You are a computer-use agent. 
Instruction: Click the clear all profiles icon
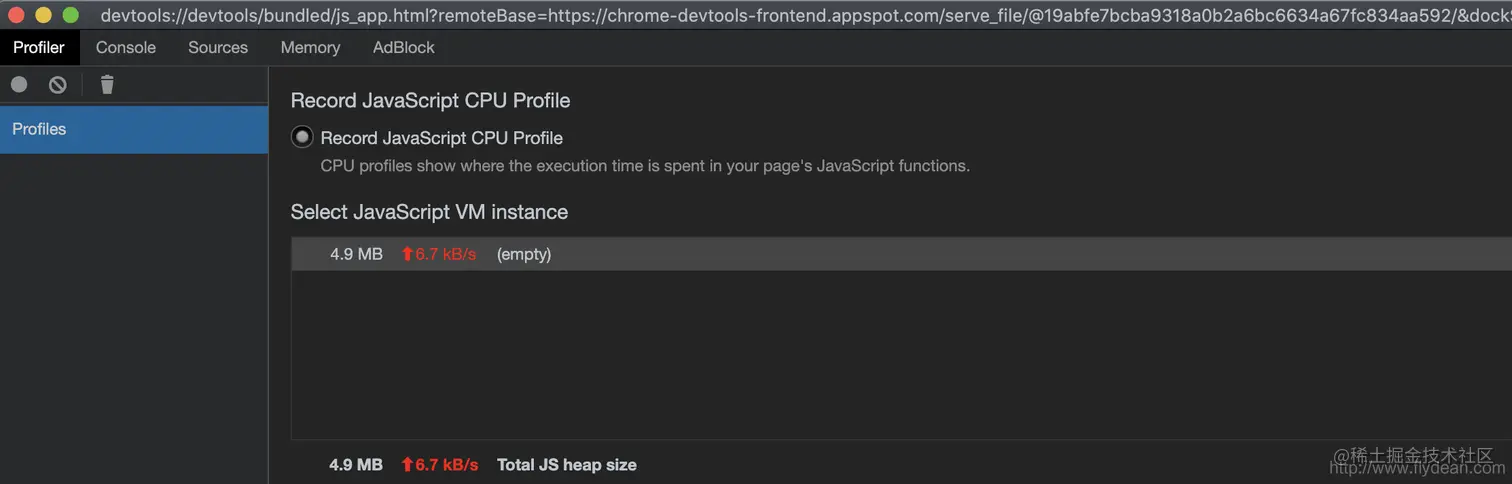pos(58,85)
